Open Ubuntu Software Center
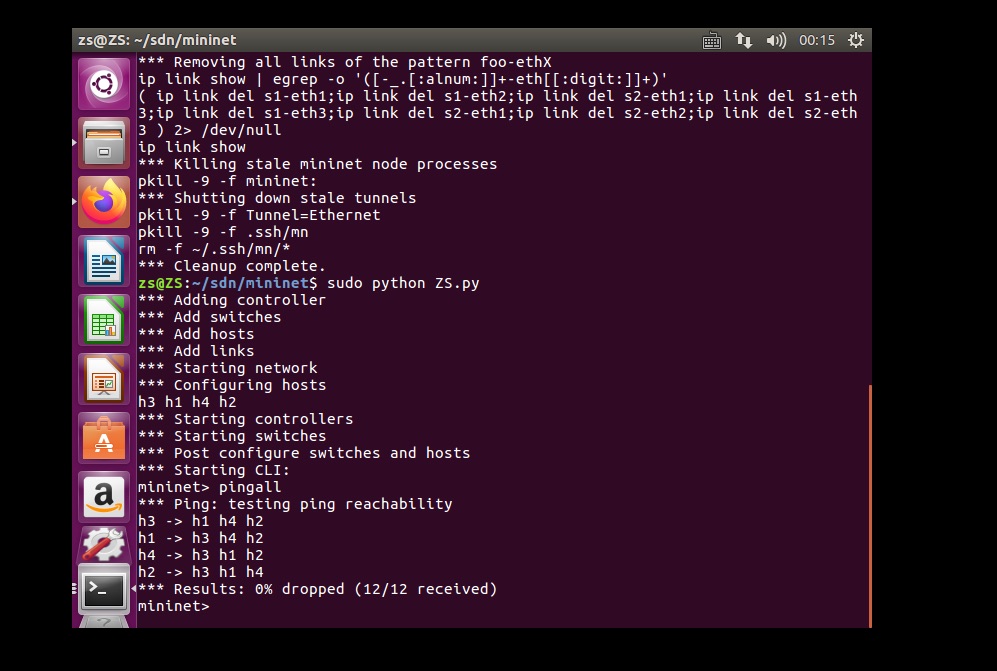 point(104,438)
